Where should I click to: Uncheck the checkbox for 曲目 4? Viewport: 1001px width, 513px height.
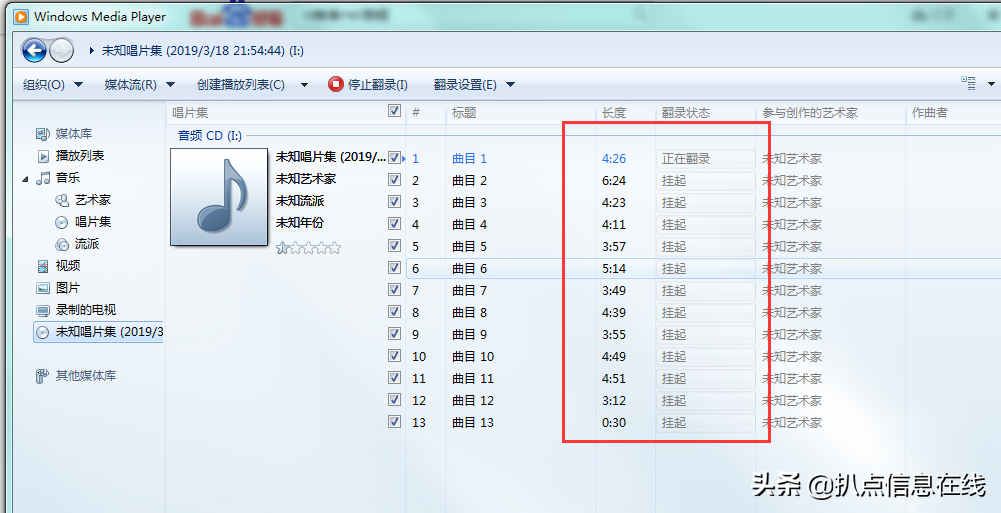point(395,223)
